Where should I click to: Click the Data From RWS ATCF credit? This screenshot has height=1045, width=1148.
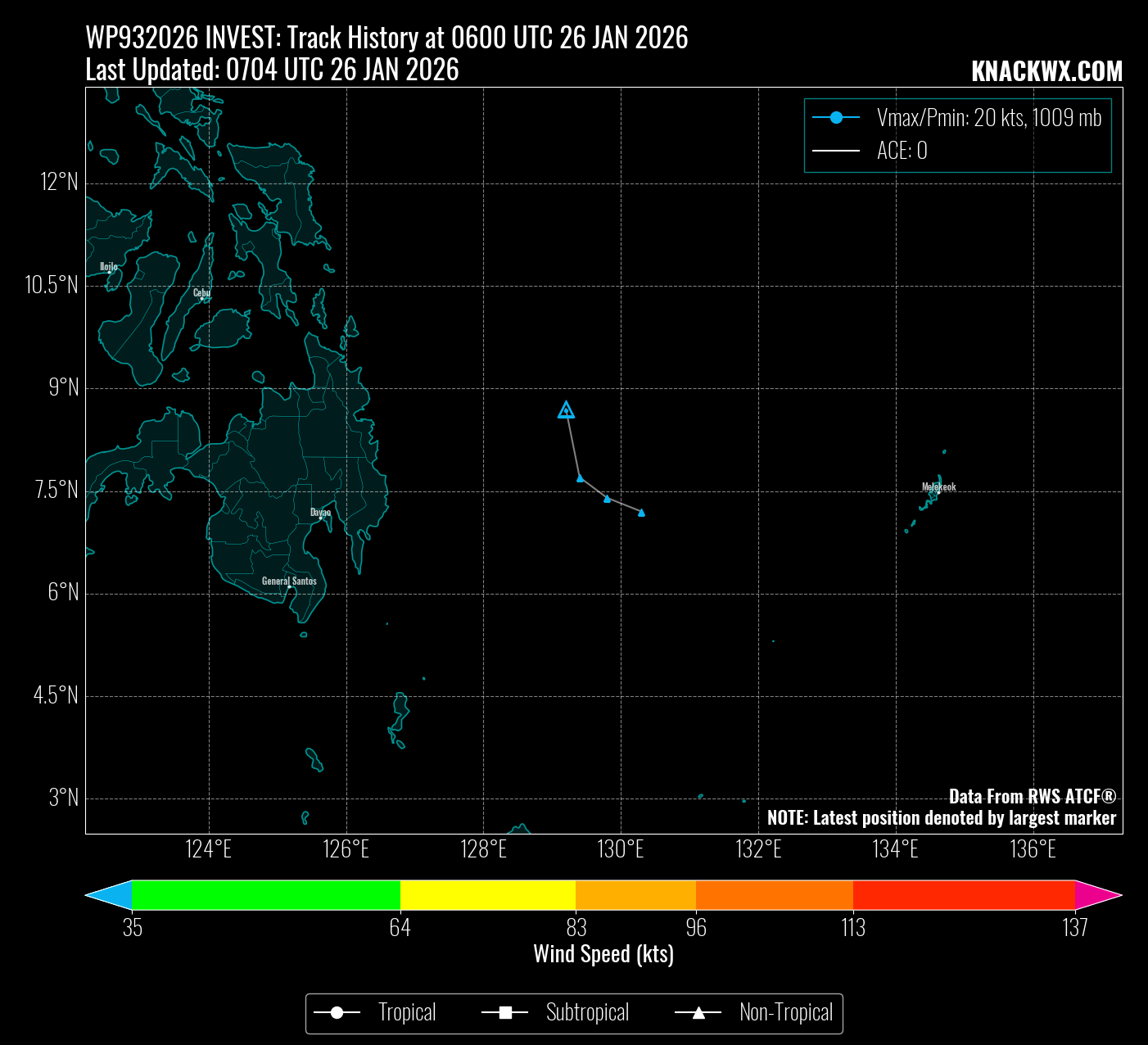(1032, 796)
